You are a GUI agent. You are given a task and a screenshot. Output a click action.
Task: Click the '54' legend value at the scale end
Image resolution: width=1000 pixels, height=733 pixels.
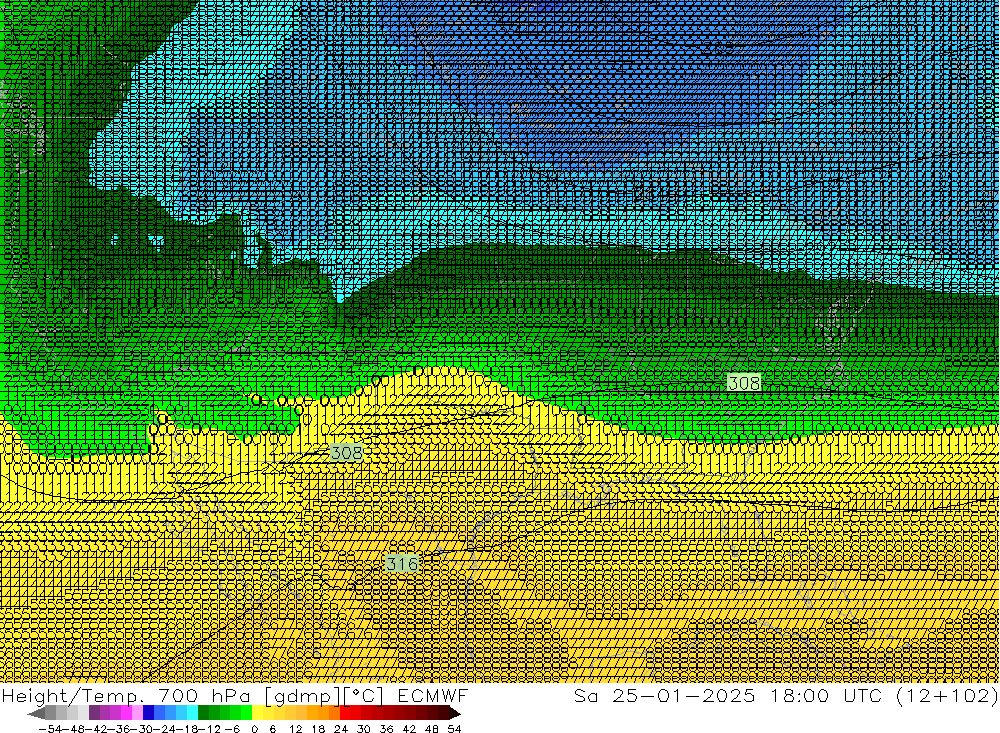coord(454,729)
